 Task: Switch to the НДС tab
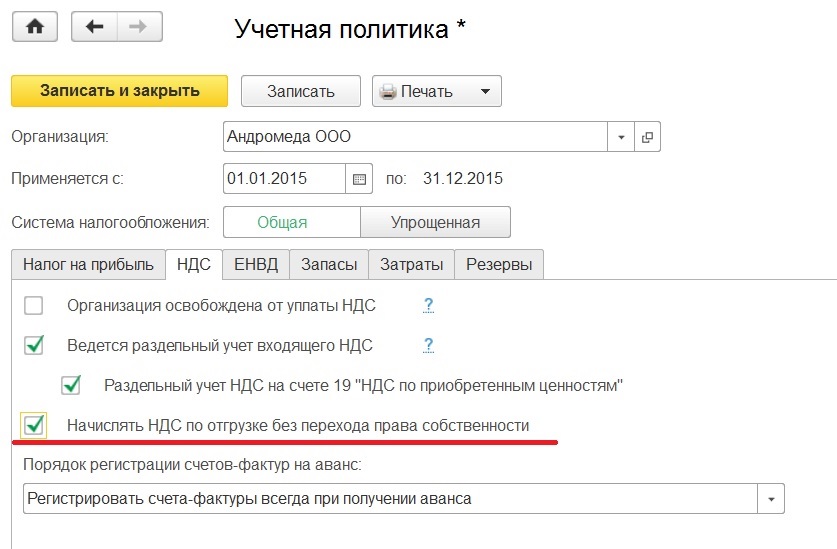click(194, 264)
